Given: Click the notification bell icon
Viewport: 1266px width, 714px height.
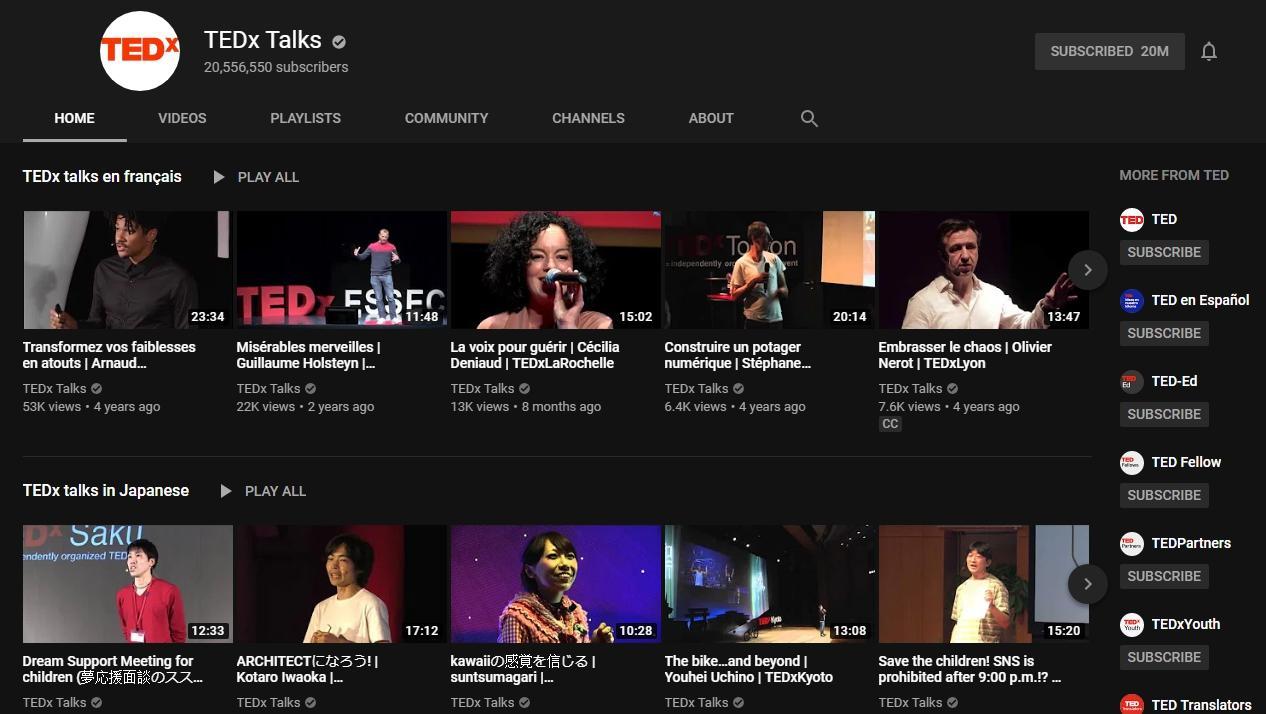Looking at the screenshot, I should pyautogui.click(x=1209, y=51).
